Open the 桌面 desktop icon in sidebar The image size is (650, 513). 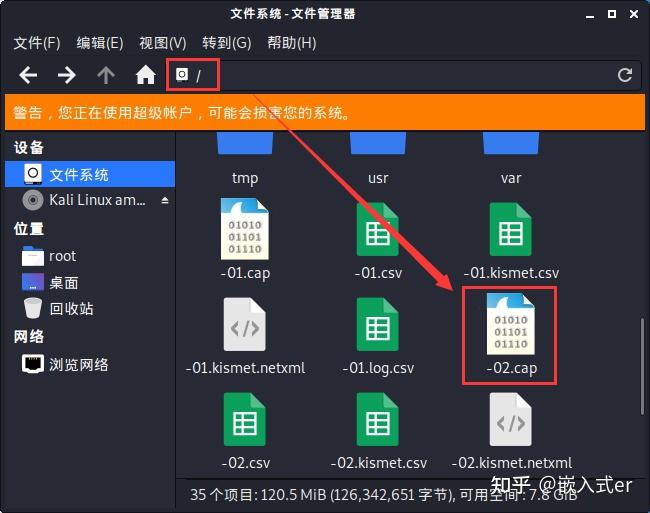click(32, 282)
